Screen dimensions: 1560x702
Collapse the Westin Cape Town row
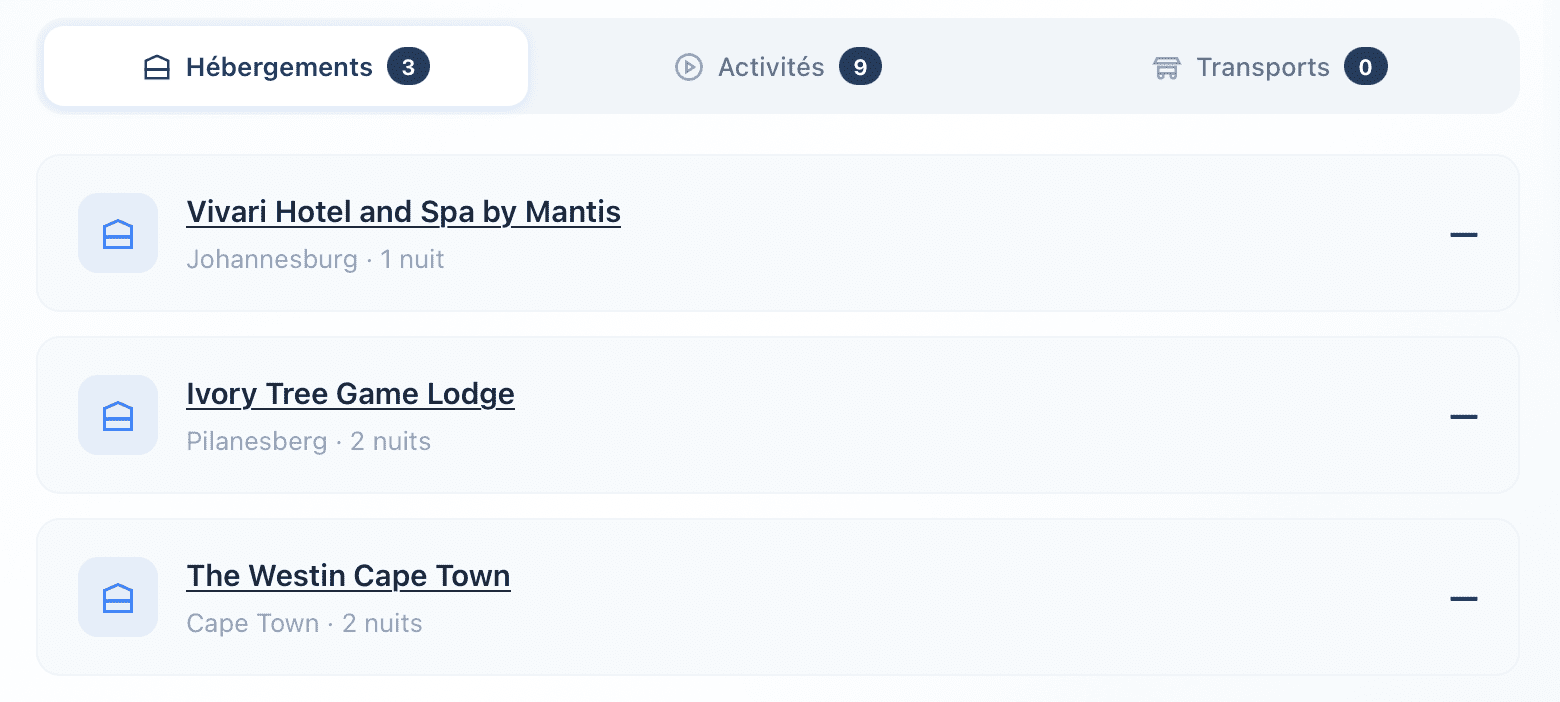(1463, 598)
